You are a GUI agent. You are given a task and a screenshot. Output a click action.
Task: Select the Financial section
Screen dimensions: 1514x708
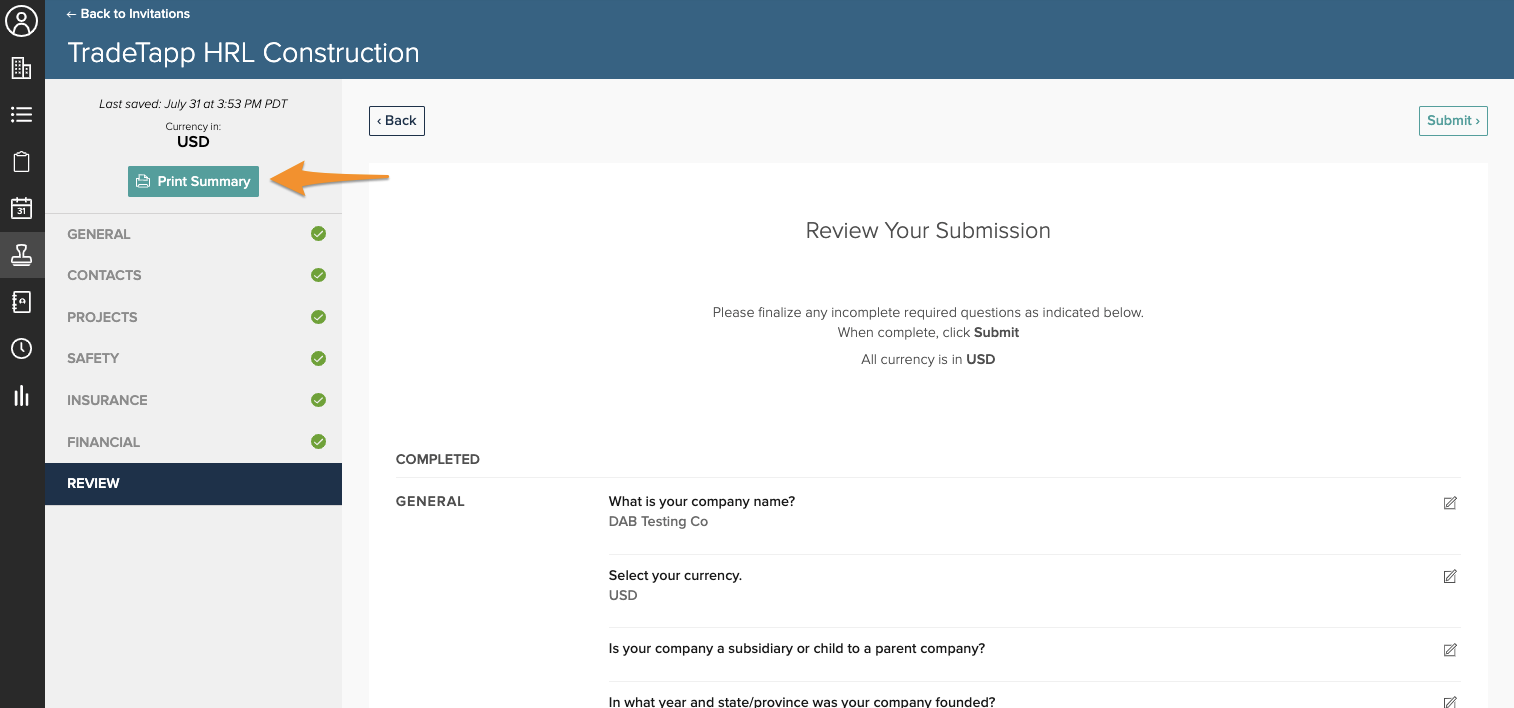click(x=103, y=442)
